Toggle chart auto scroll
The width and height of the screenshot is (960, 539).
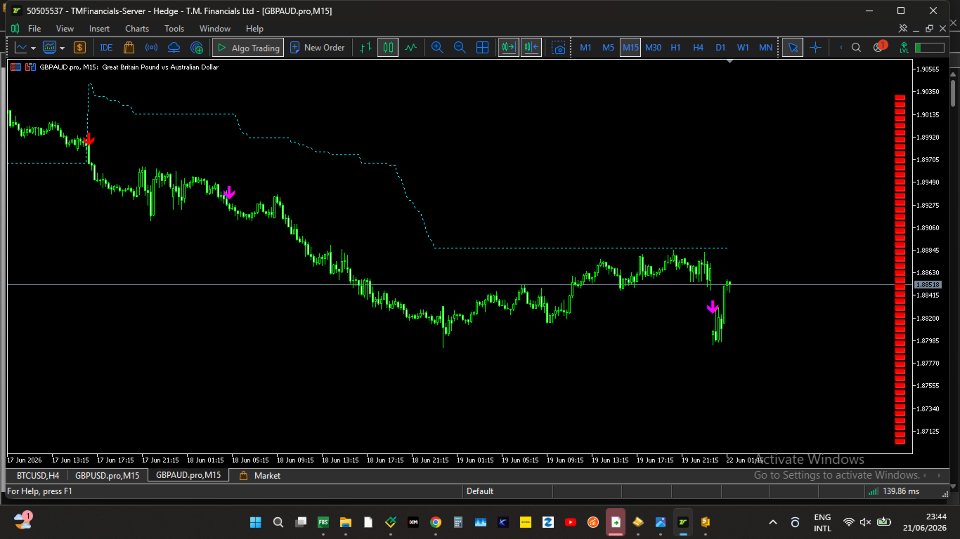pos(508,47)
